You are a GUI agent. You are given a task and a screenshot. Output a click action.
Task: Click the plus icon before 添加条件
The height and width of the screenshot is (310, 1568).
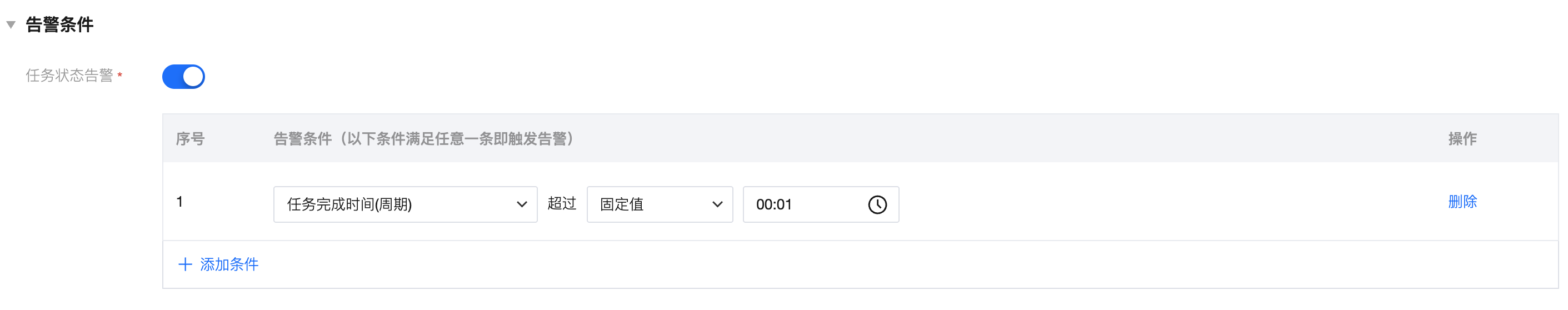pos(185,264)
